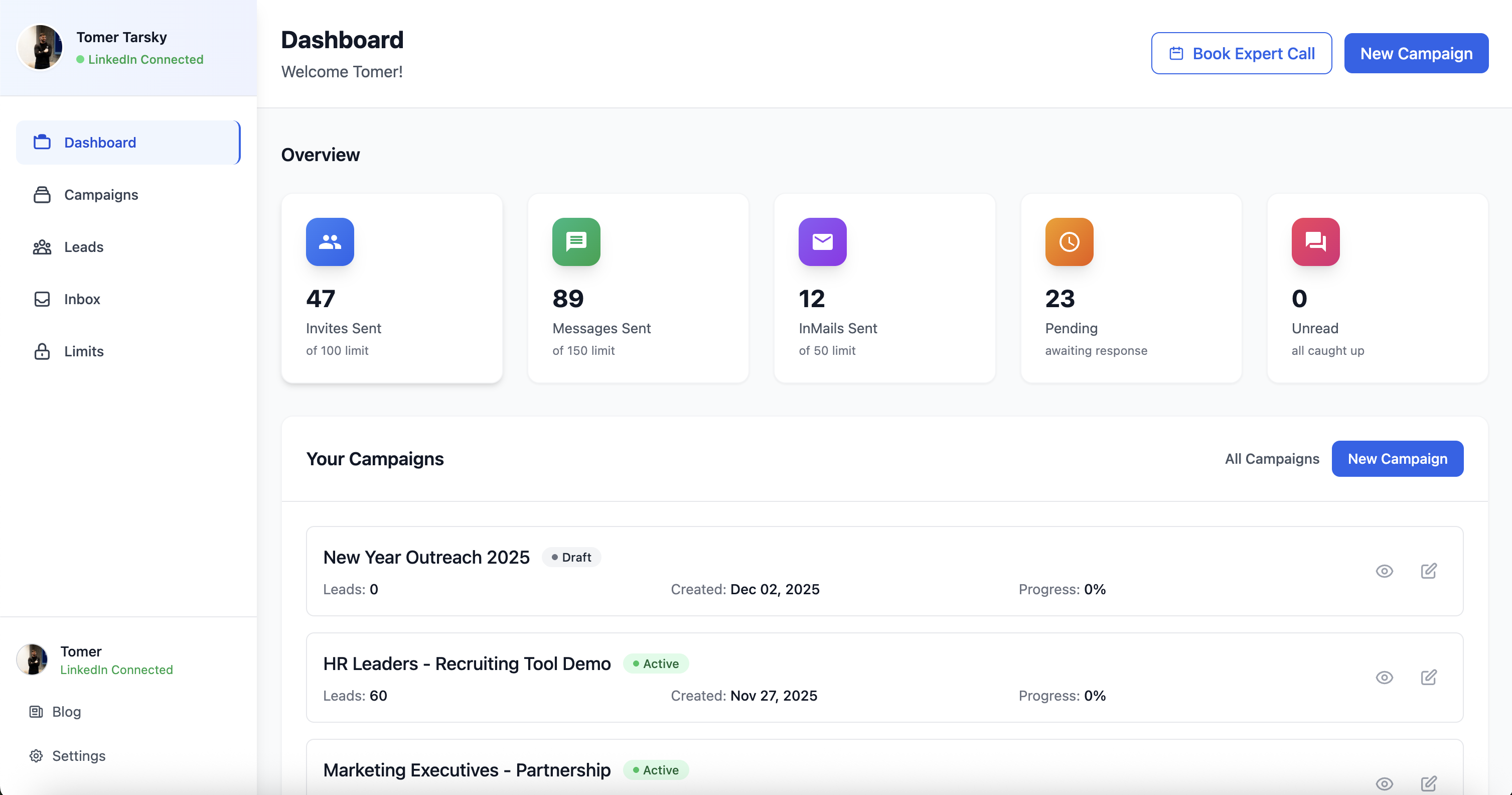Screen dimensions: 1512x795
Task: Edit the New Year Outreach 2025 campaign
Action: (x=1429, y=571)
